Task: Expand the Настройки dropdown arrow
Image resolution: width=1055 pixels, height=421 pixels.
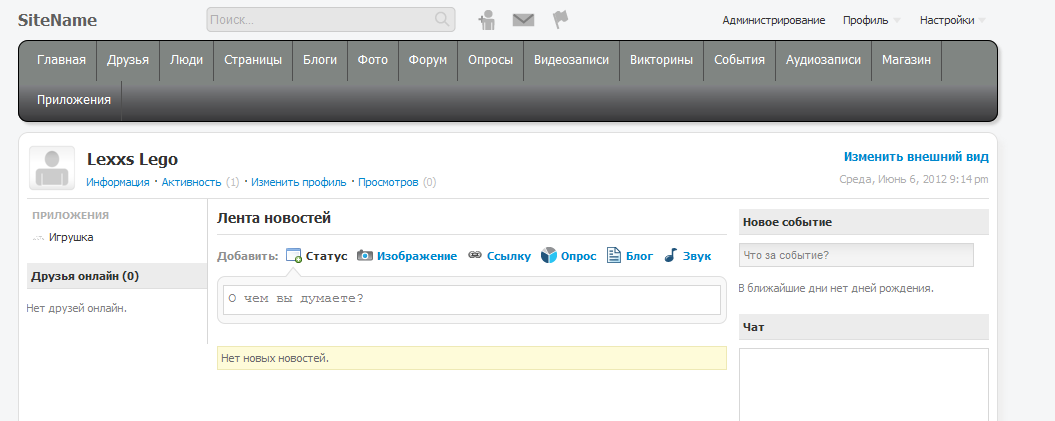Action: (x=982, y=21)
